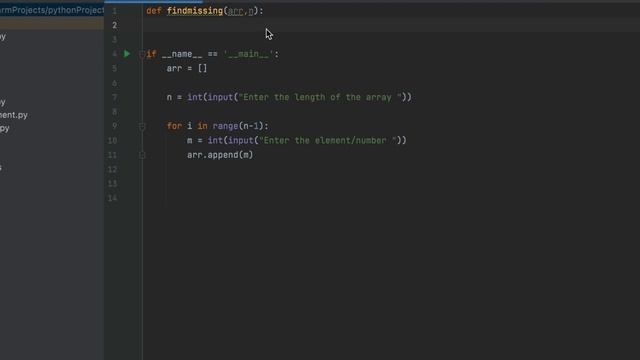Open the file ending in 'ent.py' in project tree
Screen dimensions: 640x360
click(x=13, y=115)
